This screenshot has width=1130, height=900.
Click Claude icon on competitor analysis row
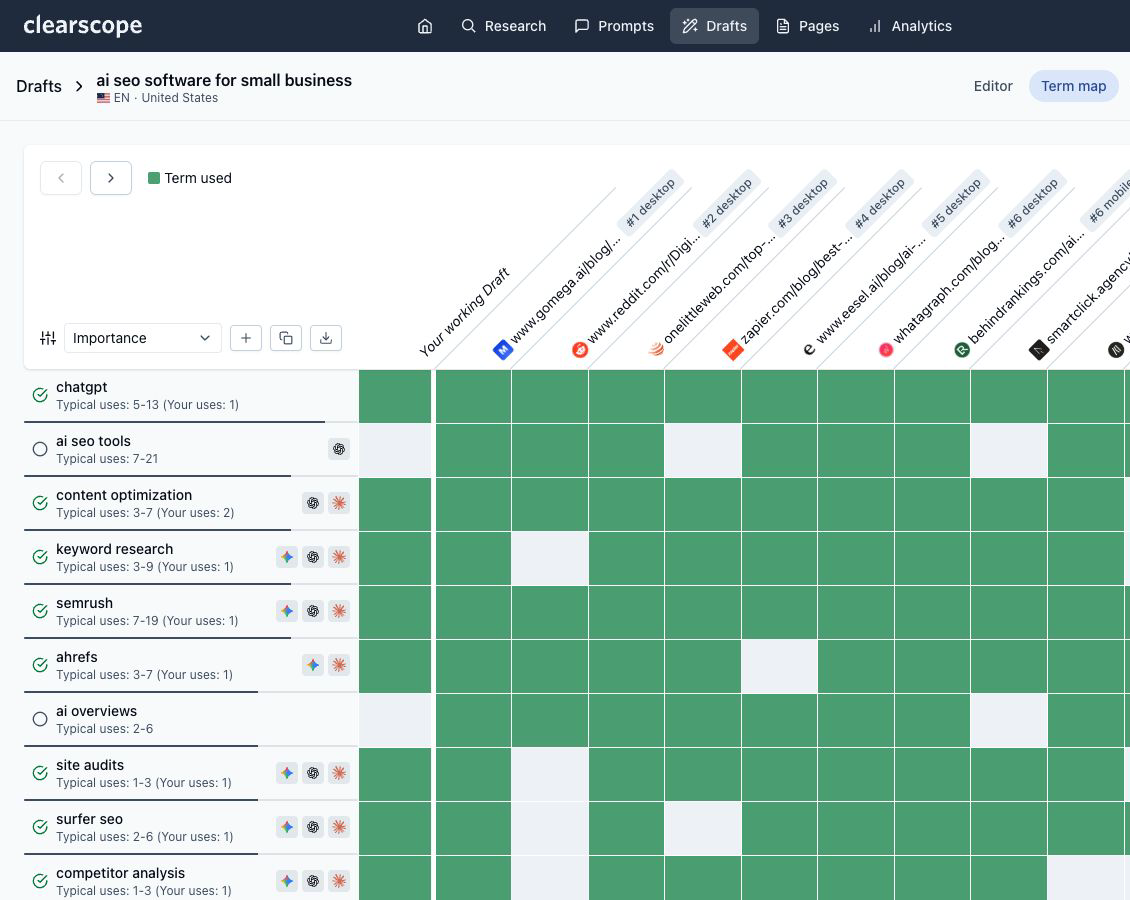click(x=339, y=881)
